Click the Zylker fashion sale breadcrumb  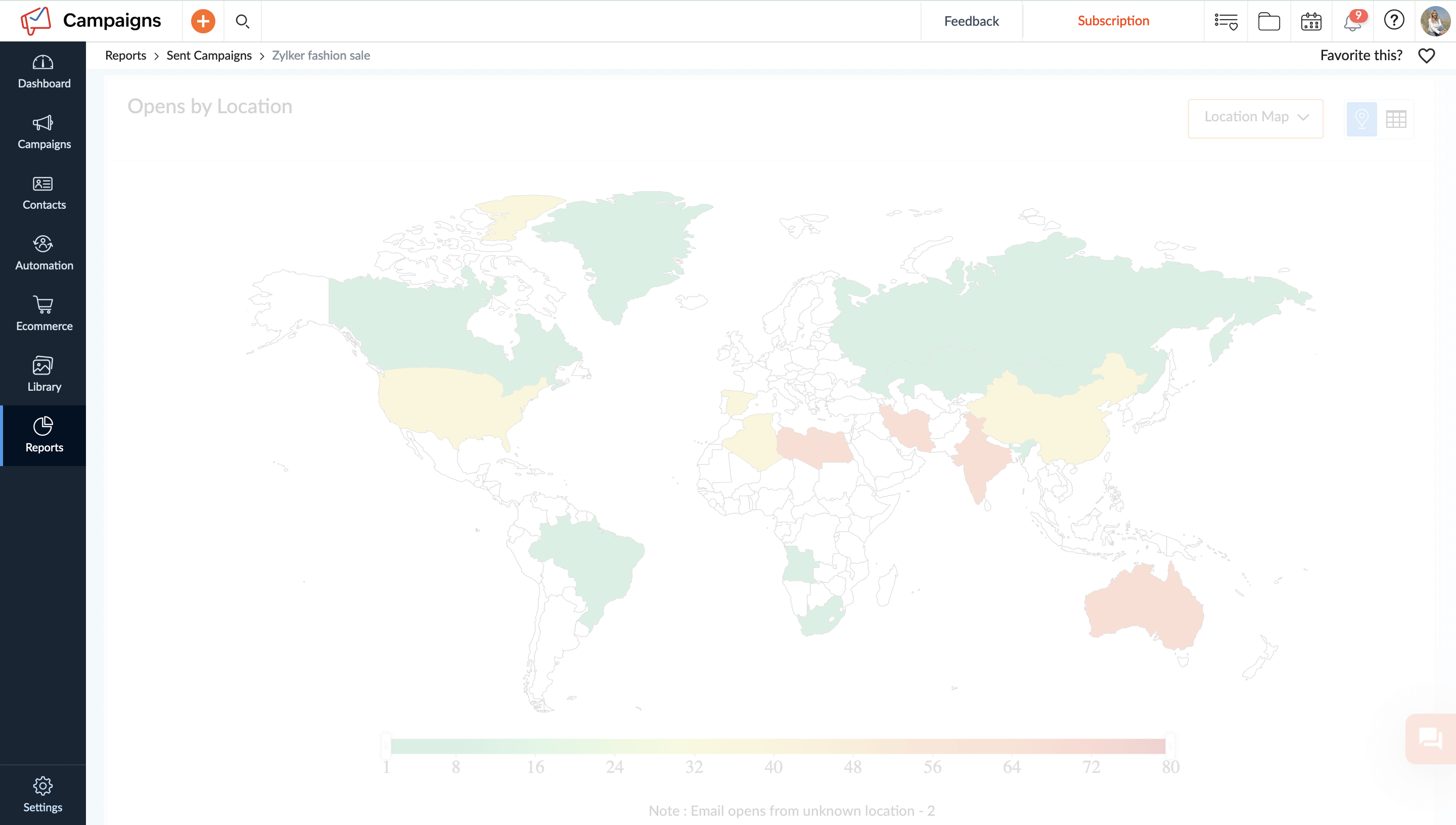click(x=321, y=55)
